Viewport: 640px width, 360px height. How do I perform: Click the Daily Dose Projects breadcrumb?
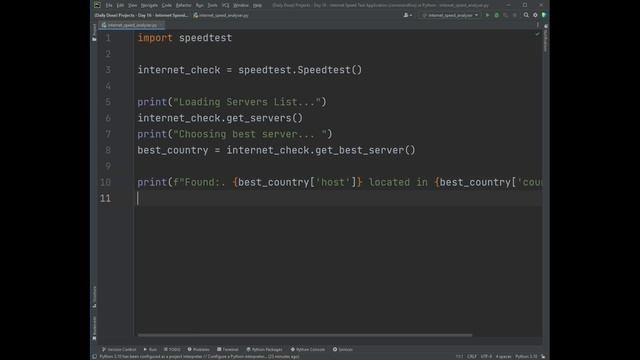(x=141, y=15)
